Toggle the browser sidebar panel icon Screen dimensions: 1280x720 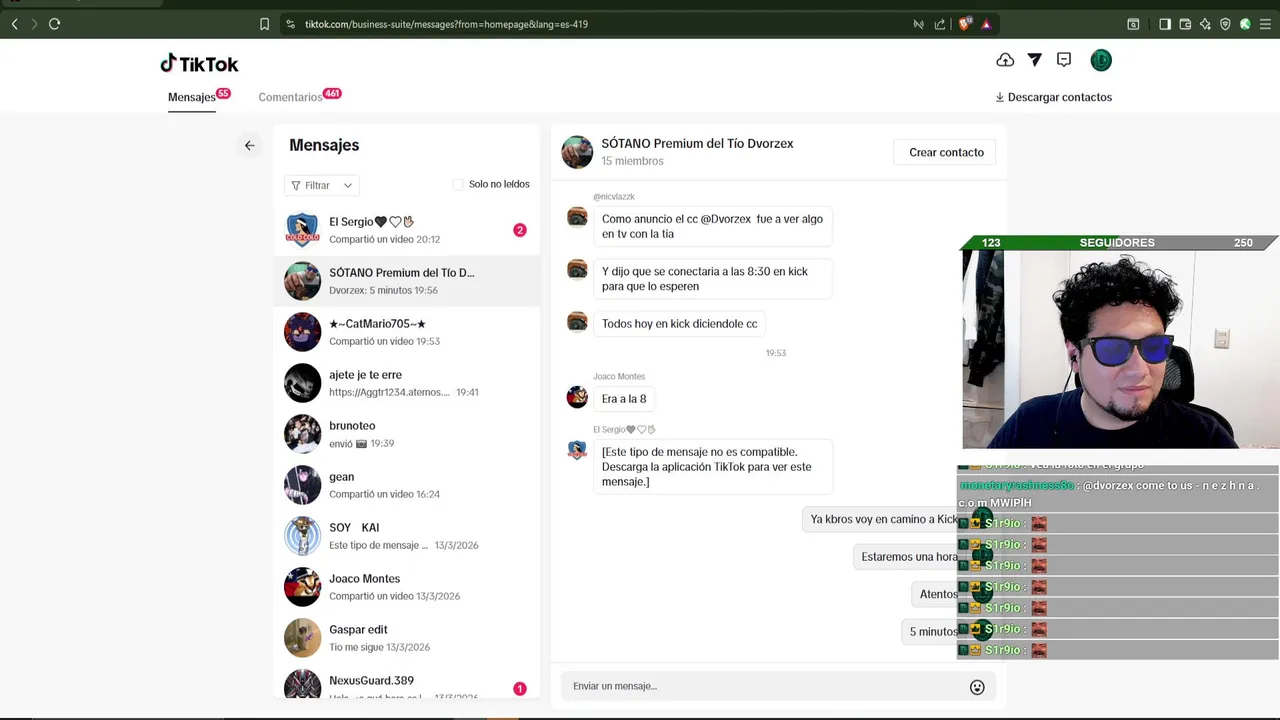click(1165, 24)
